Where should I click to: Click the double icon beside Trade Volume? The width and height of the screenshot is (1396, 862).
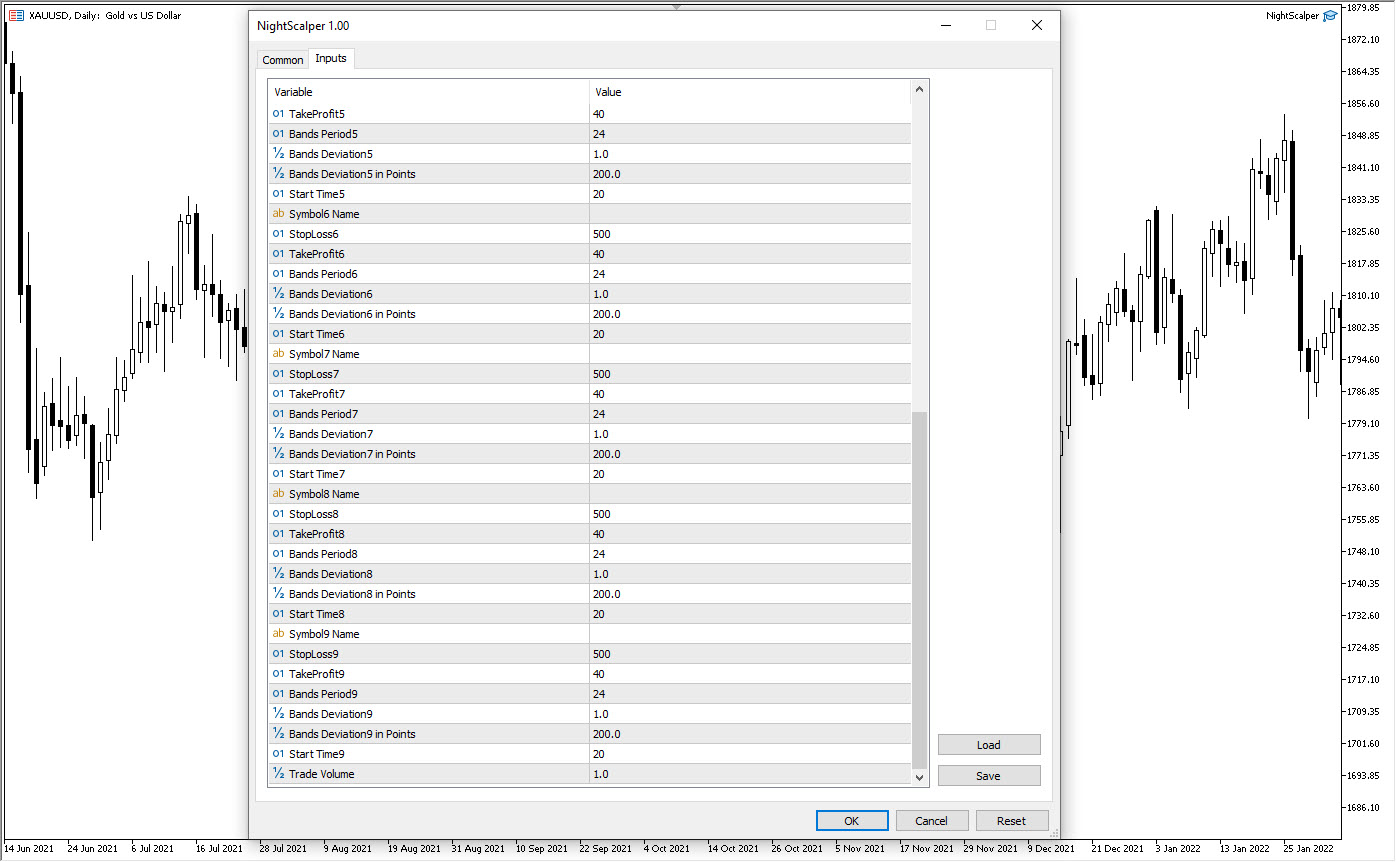coord(278,774)
